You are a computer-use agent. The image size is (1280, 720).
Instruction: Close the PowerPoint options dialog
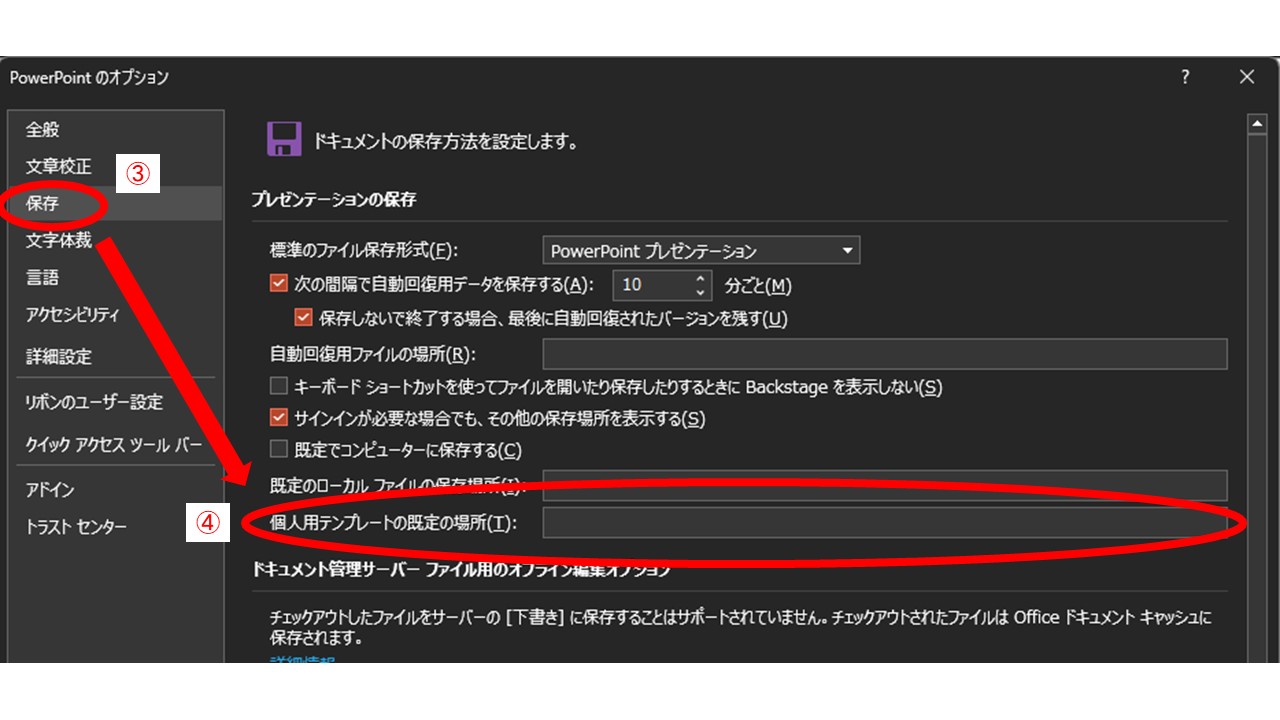pyautogui.click(x=1246, y=77)
